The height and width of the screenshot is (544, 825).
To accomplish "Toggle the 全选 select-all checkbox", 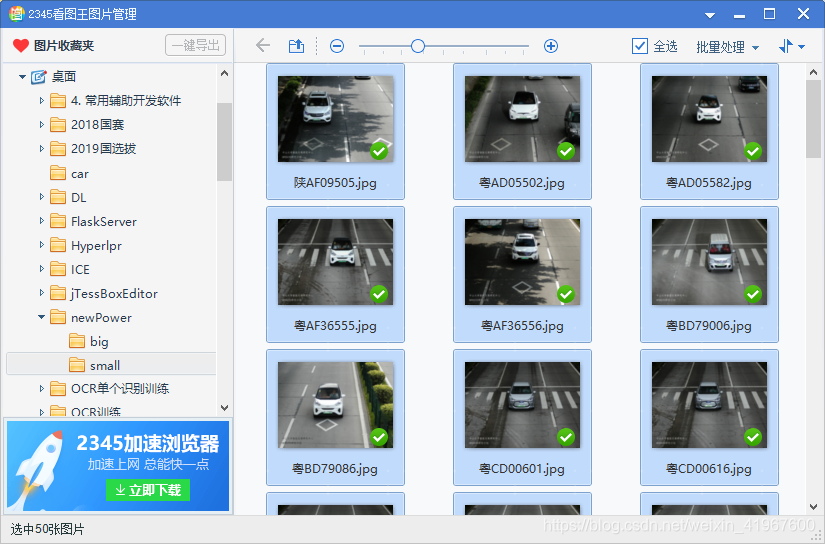I will point(639,46).
